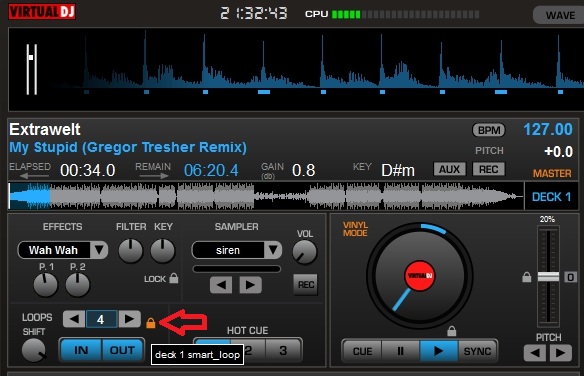The image size is (584, 376).
Task: Increase loop length with right arrow
Action: tap(129, 319)
